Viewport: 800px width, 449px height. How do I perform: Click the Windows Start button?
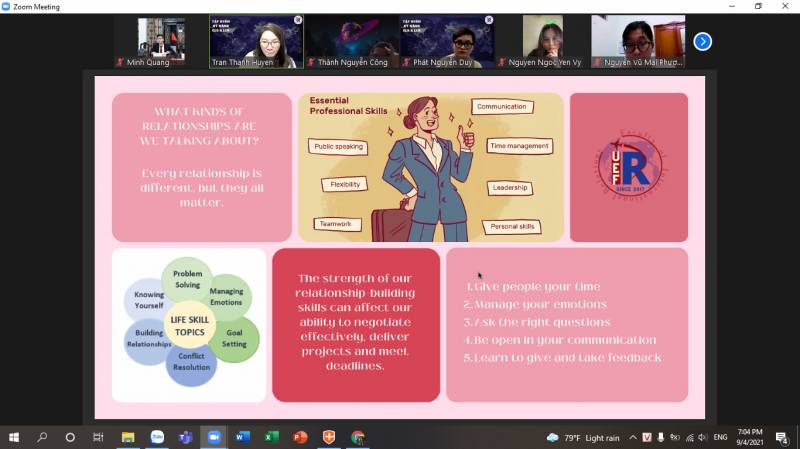click(14, 437)
